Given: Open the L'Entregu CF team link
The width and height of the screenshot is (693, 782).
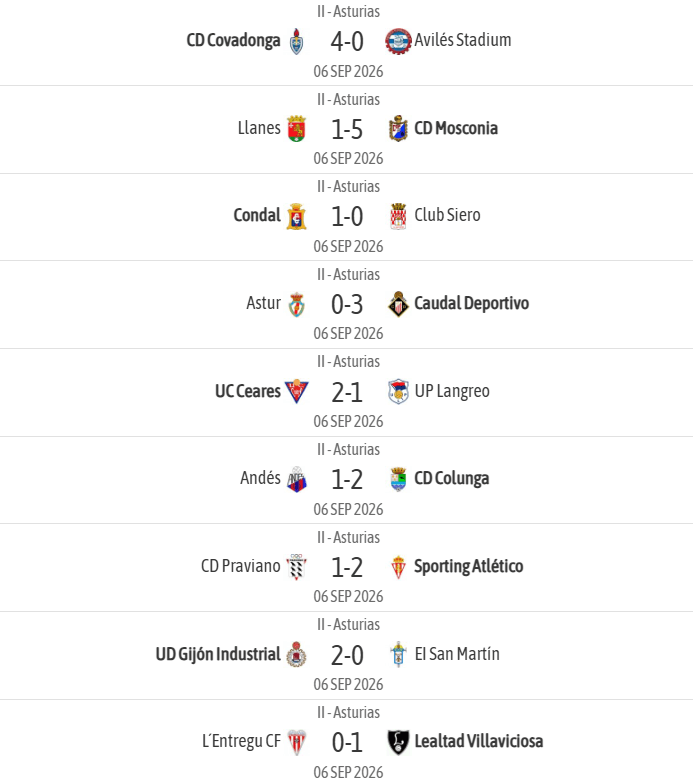Looking at the screenshot, I should click(241, 741).
